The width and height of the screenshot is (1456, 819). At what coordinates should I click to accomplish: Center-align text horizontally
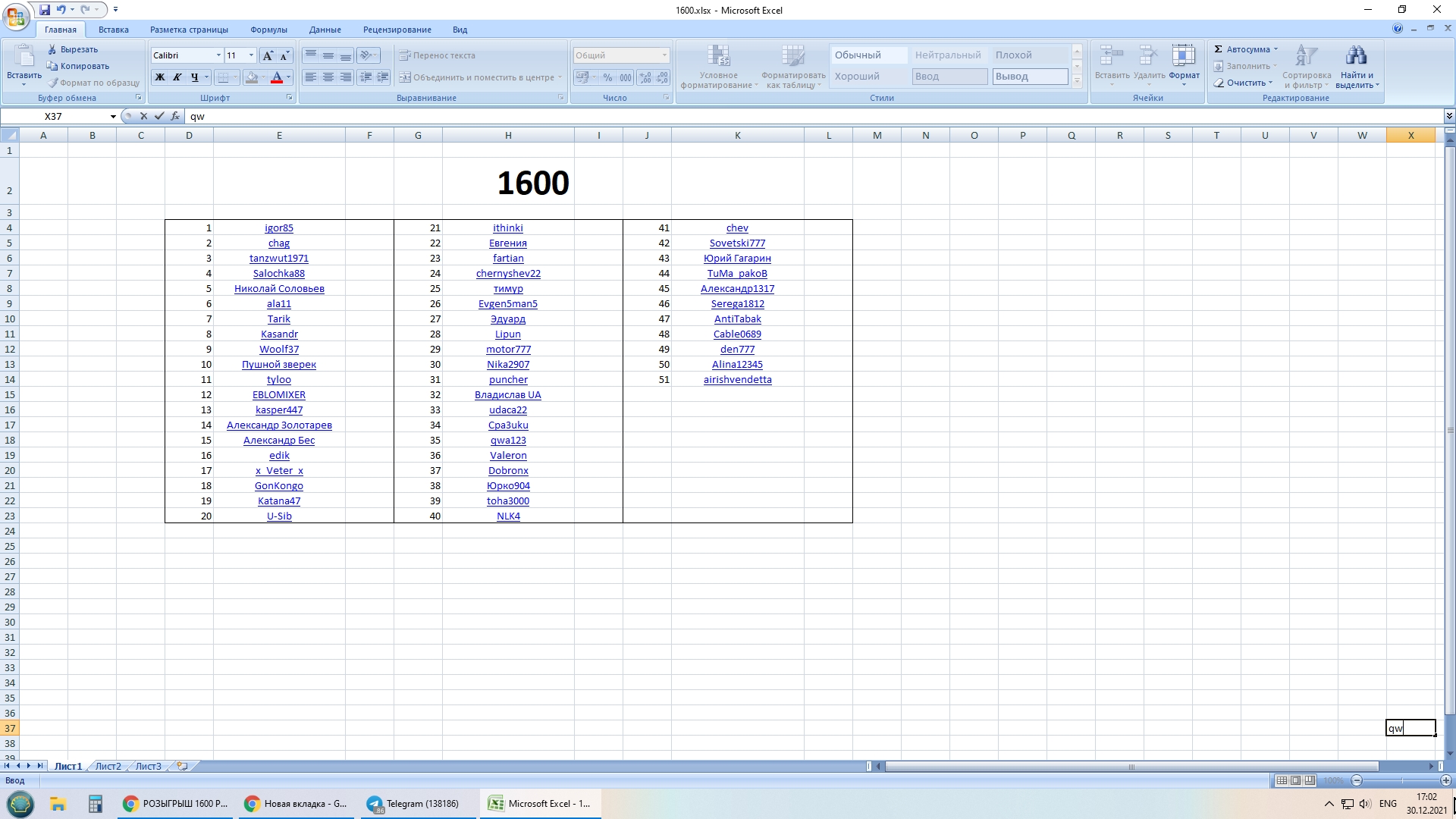pyautogui.click(x=328, y=77)
